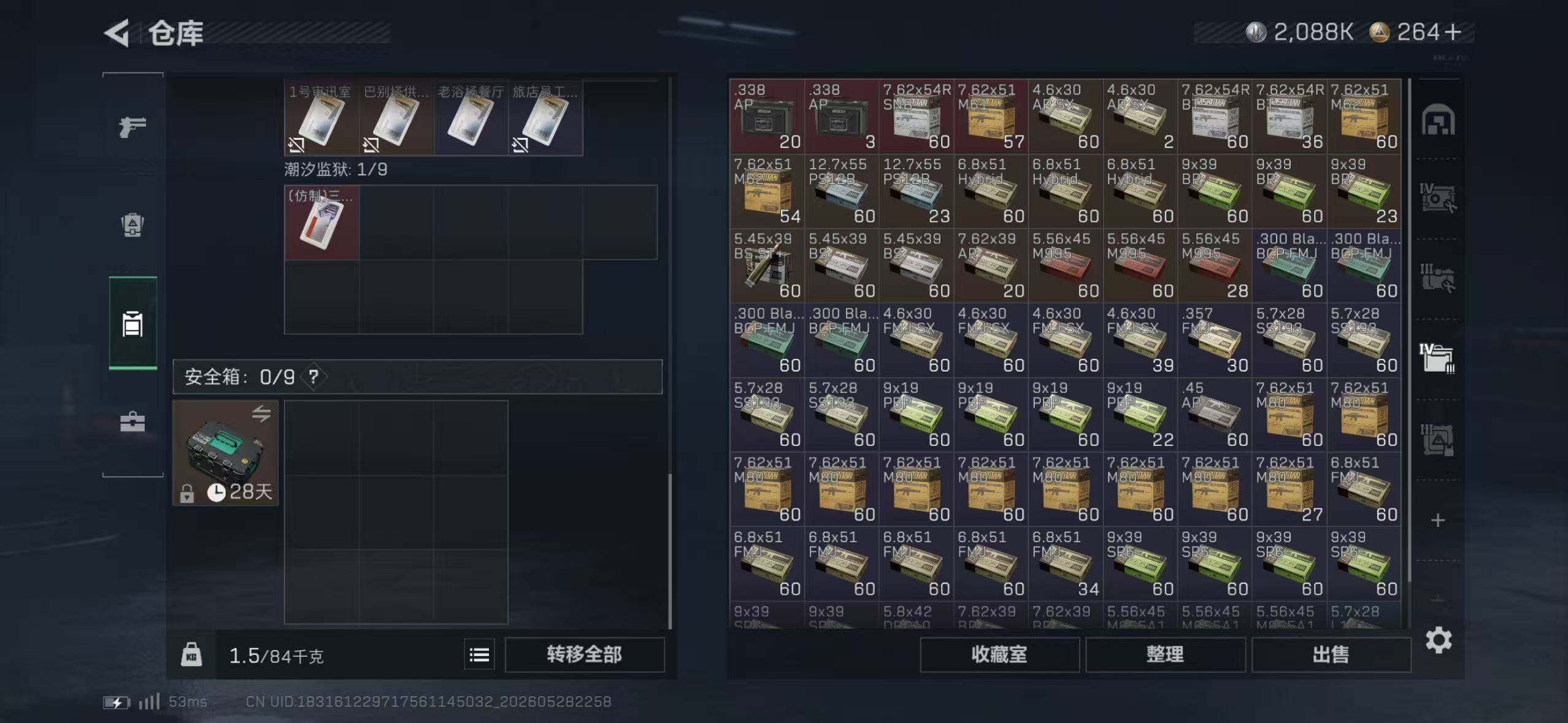Pick the 12.7x55 PS12B stack of 23
The image size is (1568, 723).
(917, 191)
